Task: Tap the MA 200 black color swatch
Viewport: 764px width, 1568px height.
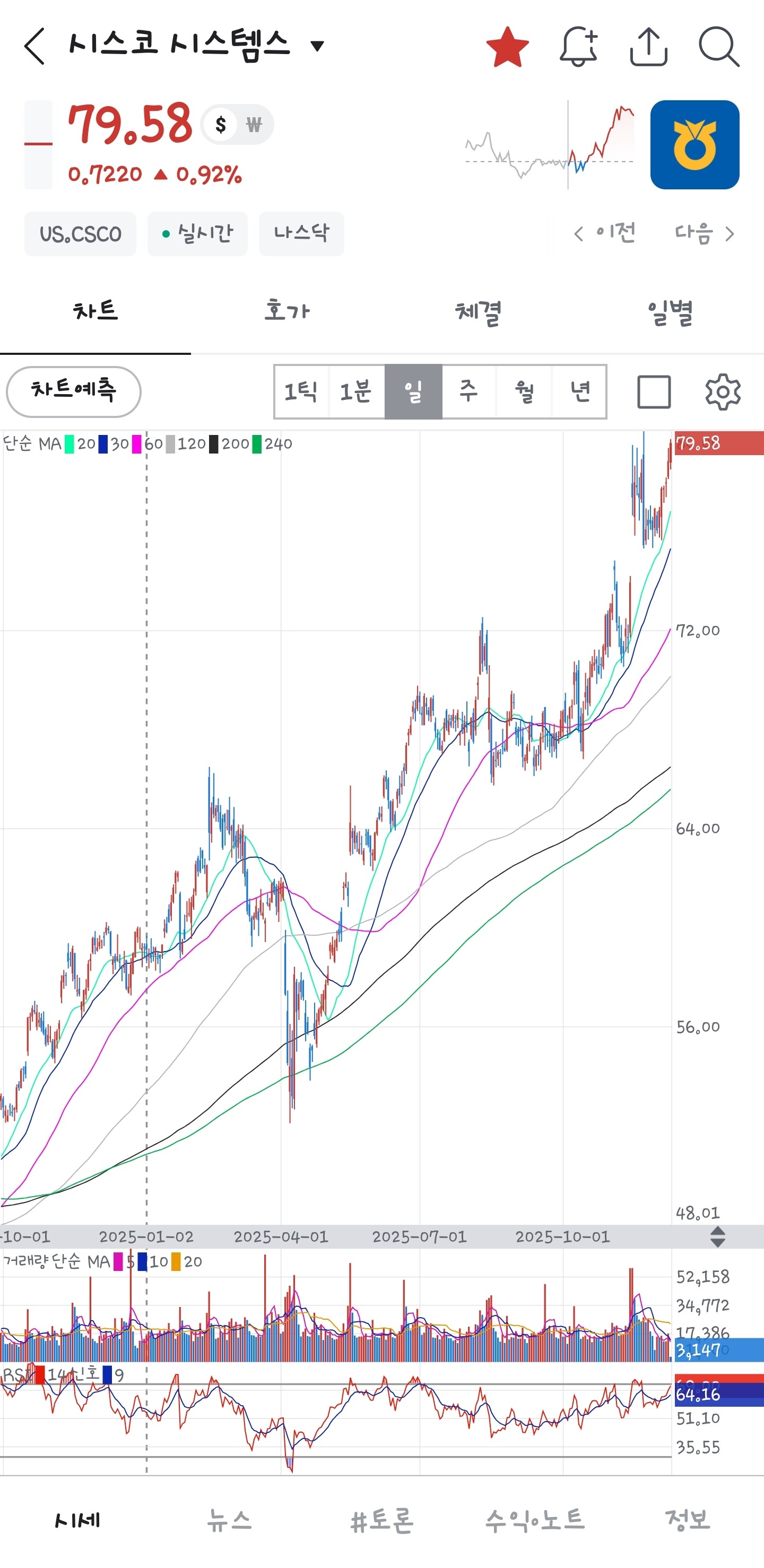Action: point(214,445)
